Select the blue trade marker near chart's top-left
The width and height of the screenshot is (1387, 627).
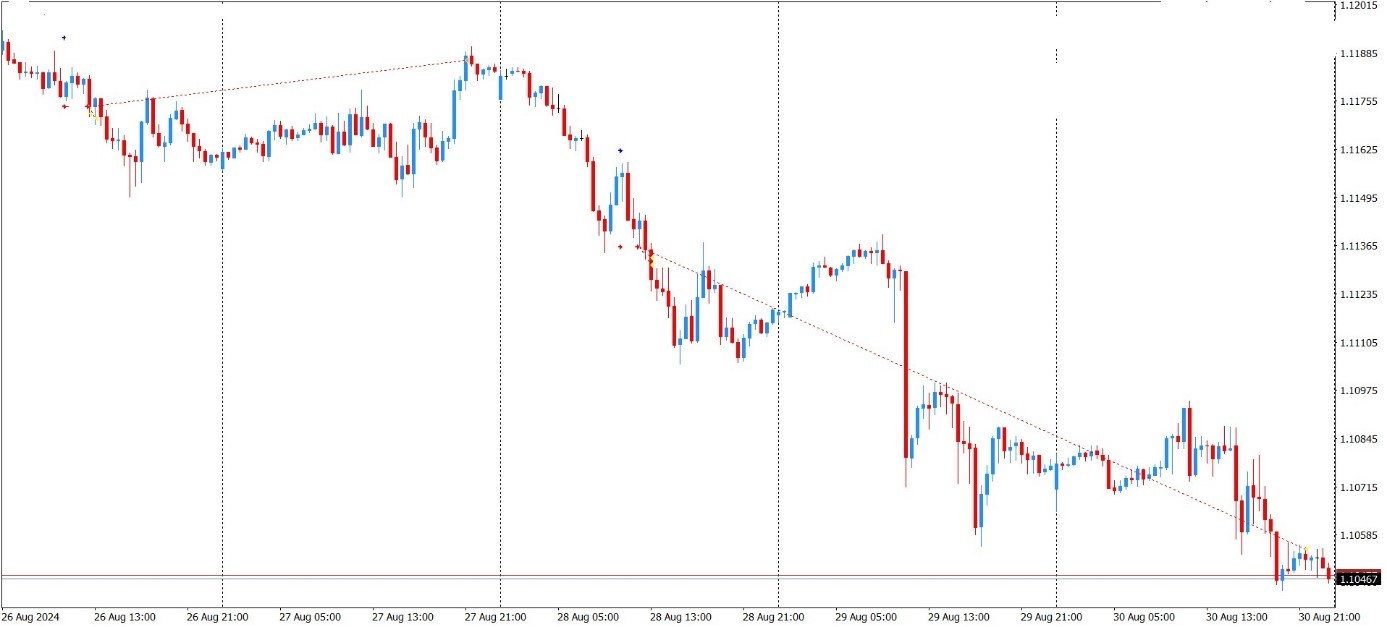(x=64, y=38)
